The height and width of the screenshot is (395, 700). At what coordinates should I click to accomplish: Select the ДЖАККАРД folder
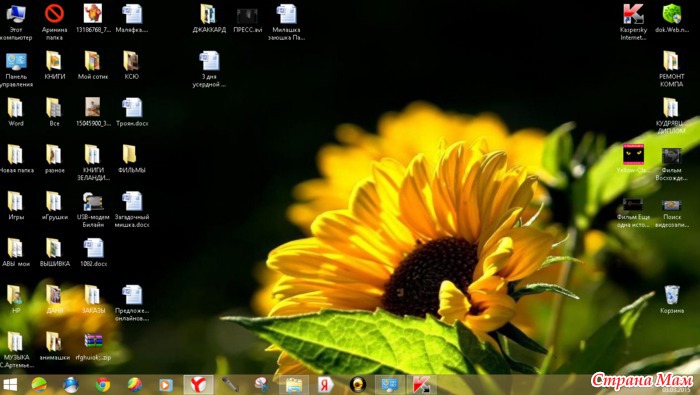click(x=209, y=19)
